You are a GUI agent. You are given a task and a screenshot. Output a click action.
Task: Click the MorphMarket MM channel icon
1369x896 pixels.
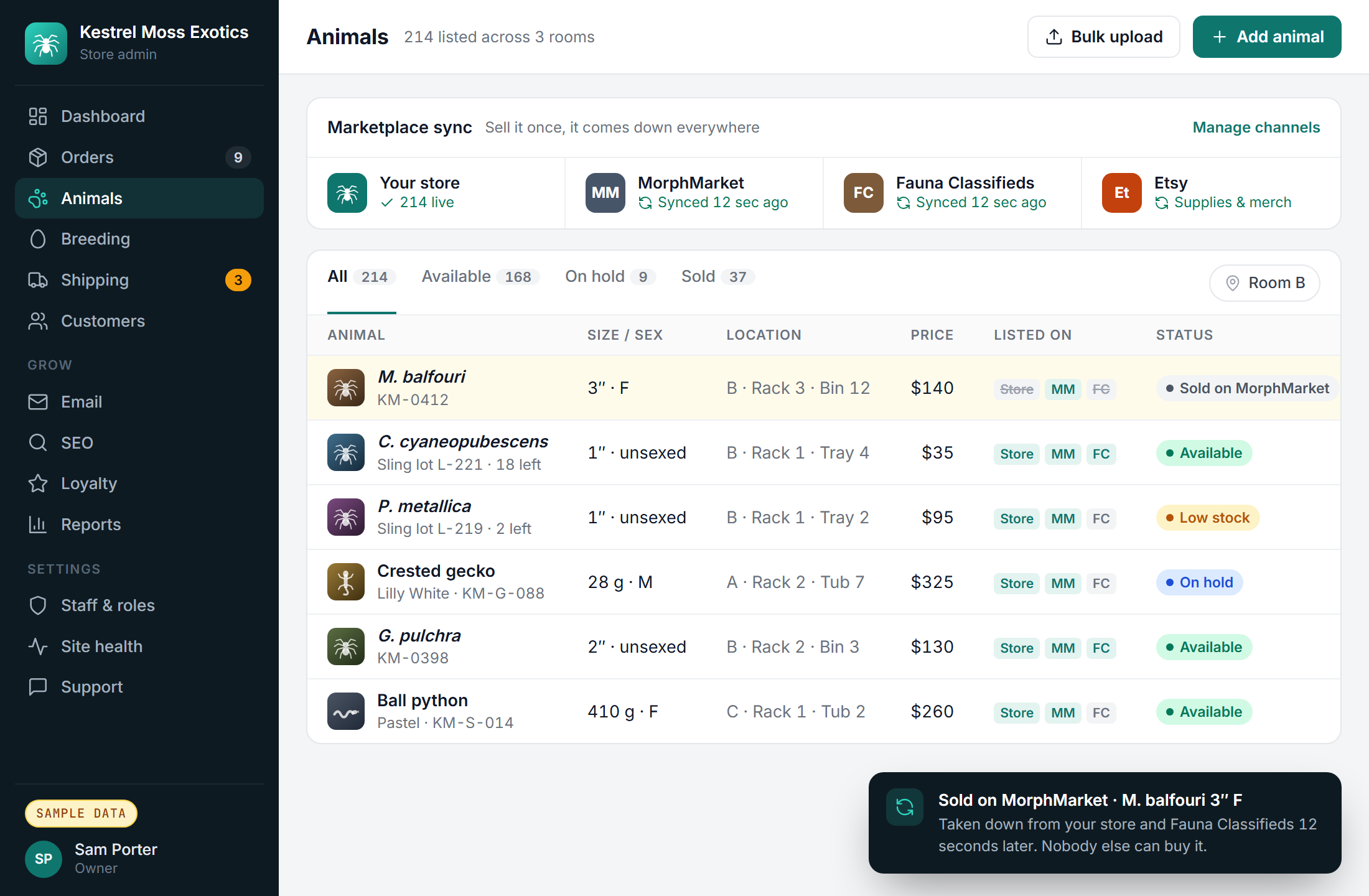[605, 193]
